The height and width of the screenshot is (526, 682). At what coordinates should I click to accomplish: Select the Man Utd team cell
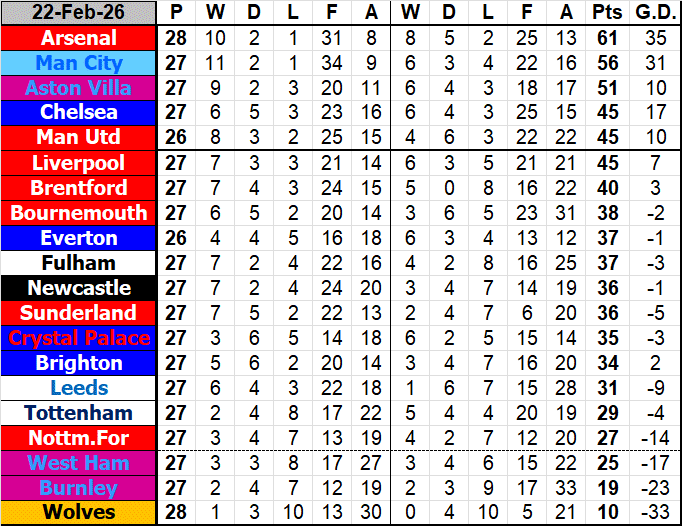[79, 137]
